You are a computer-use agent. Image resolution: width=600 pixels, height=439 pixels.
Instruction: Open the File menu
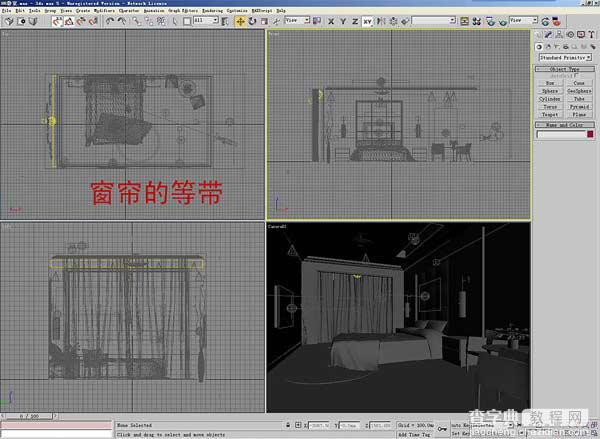coord(7,11)
